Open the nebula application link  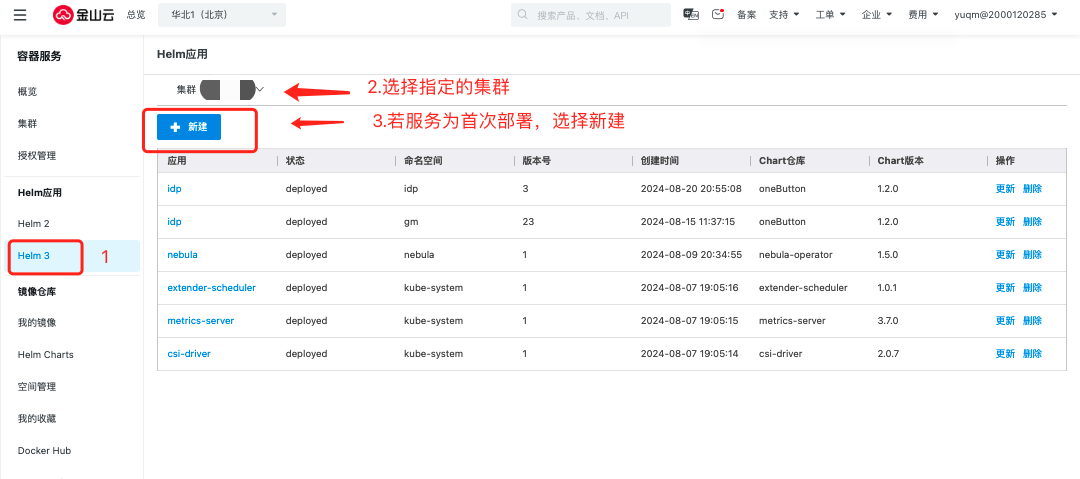pos(182,255)
